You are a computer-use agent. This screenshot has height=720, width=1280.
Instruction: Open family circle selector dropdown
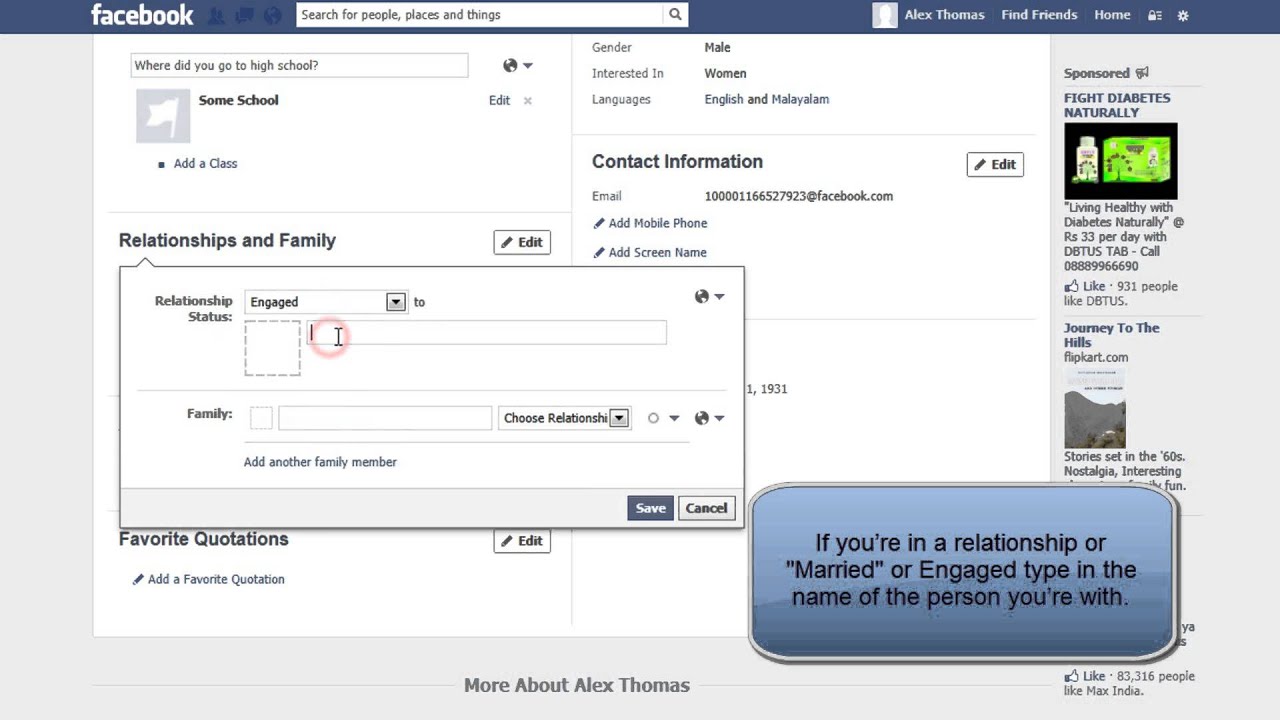pyautogui.click(x=662, y=418)
